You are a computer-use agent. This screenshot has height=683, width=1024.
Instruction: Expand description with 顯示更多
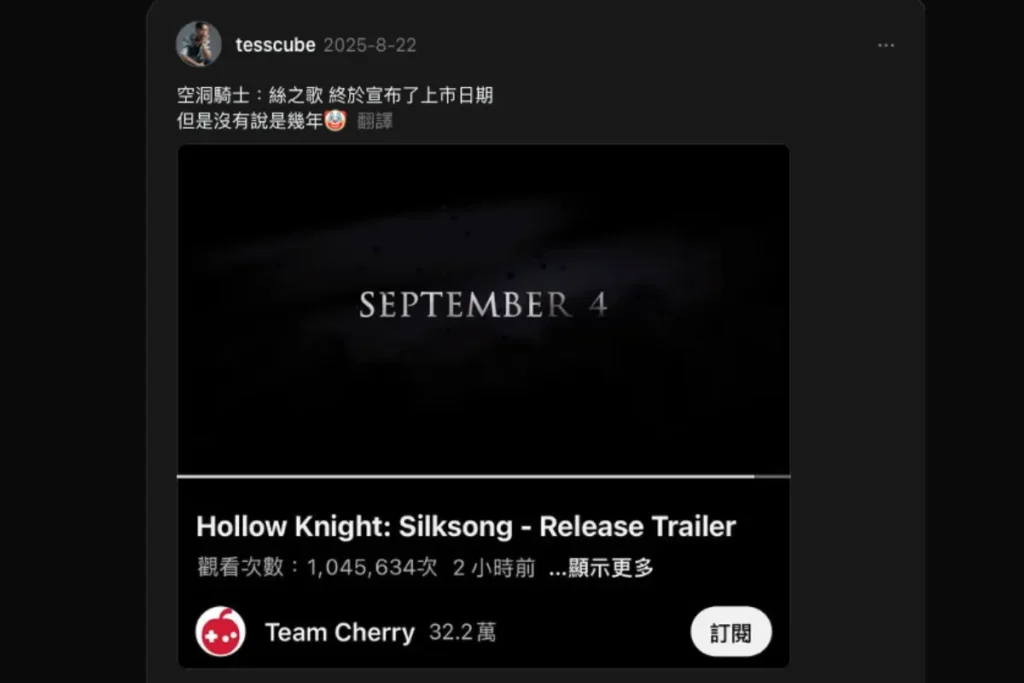point(601,567)
